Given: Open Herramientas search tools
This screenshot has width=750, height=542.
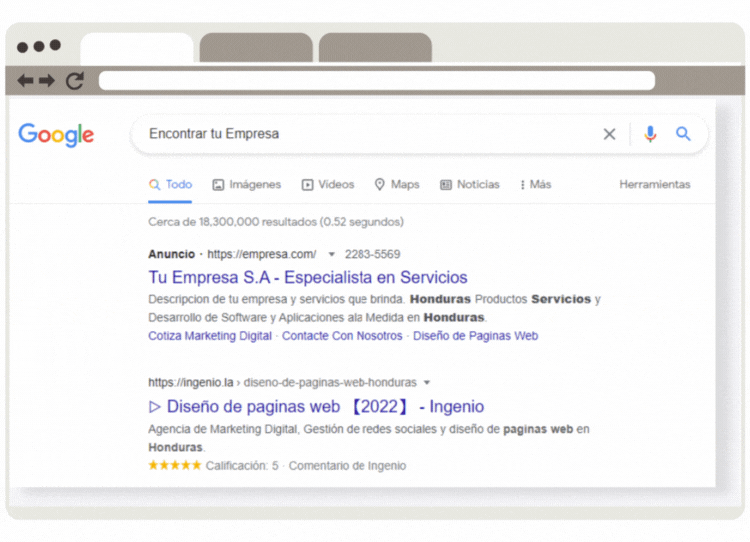Looking at the screenshot, I should pyautogui.click(x=655, y=185).
